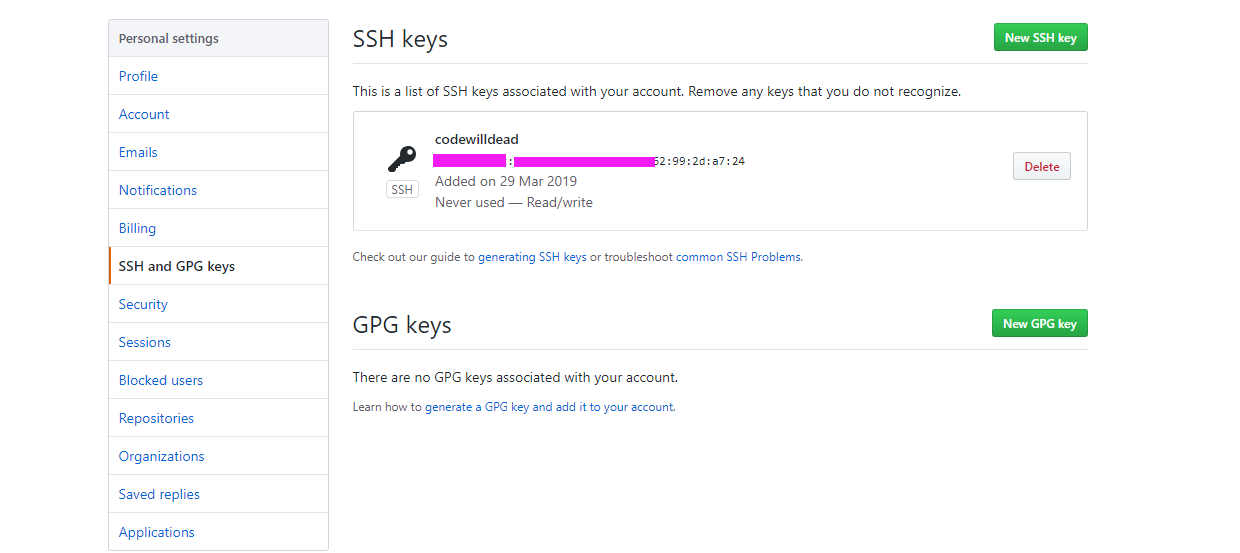The height and width of the screenshot is (553, 1240).
Task: Open common SSH Problems troubleshooting link
Action: coord(738,257)
